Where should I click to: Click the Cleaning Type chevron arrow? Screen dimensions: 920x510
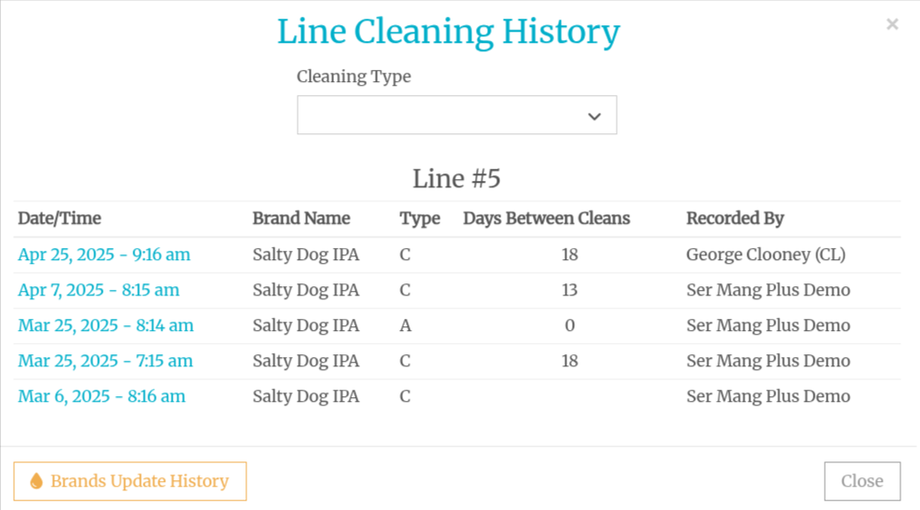click(594, 116)
